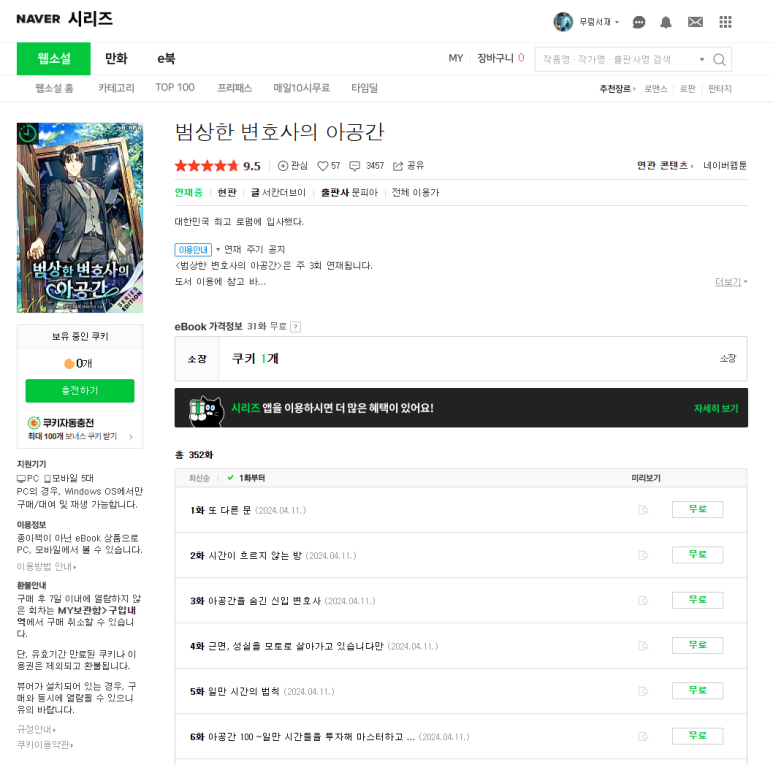
Task: Click 무료 button for episode 3화
Action: point(697,600)
